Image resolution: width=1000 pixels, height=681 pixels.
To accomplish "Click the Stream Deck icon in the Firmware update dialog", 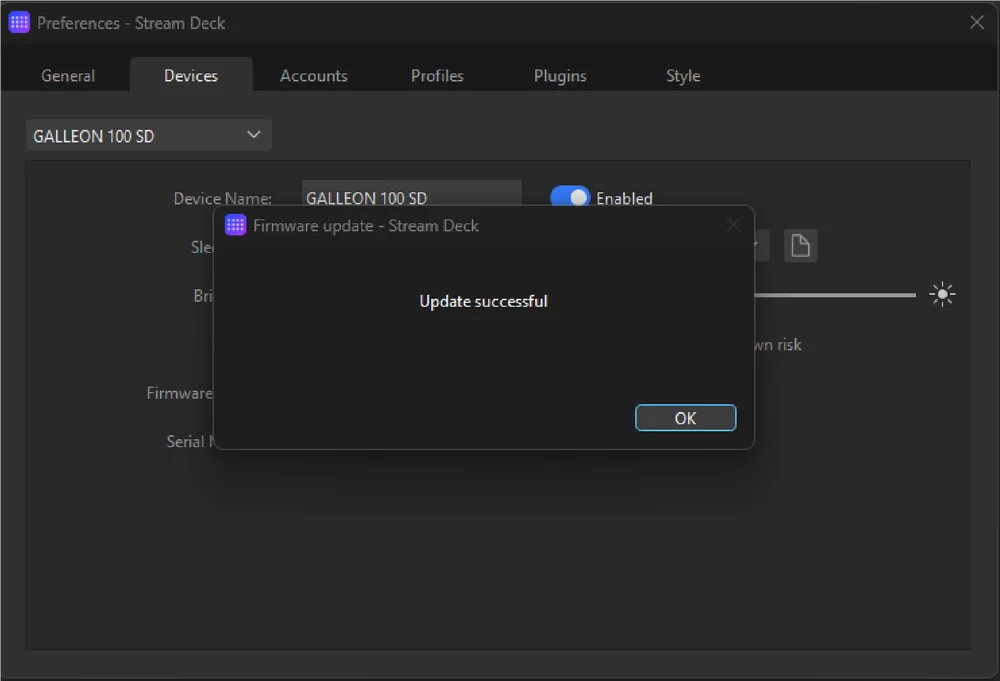I will [235, 224].
